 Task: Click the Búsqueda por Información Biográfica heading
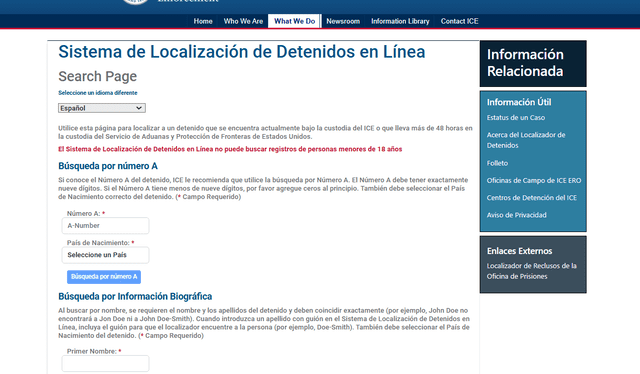pyautogui.click(x=135, y=296)
